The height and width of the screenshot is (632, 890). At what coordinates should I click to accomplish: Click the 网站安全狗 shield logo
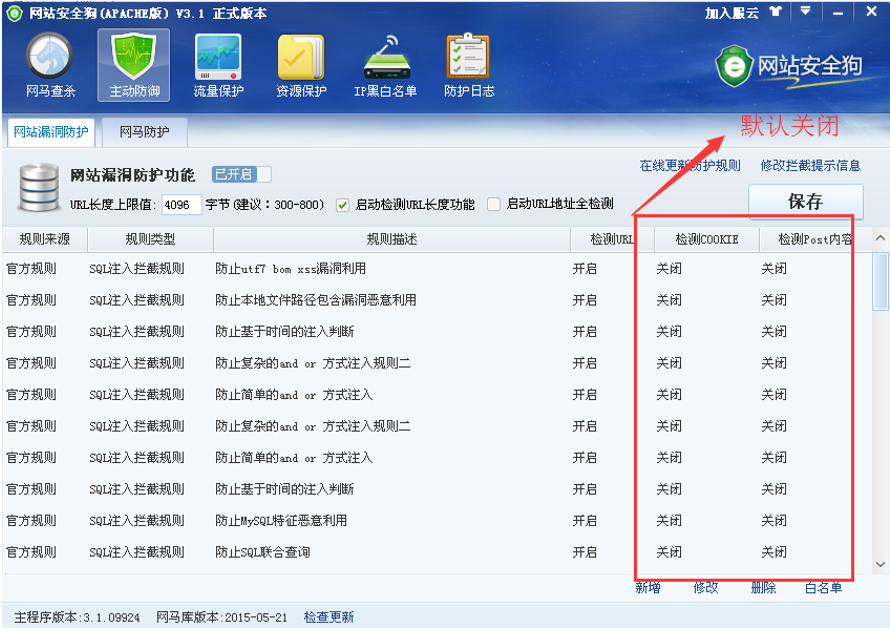point(732,66)
